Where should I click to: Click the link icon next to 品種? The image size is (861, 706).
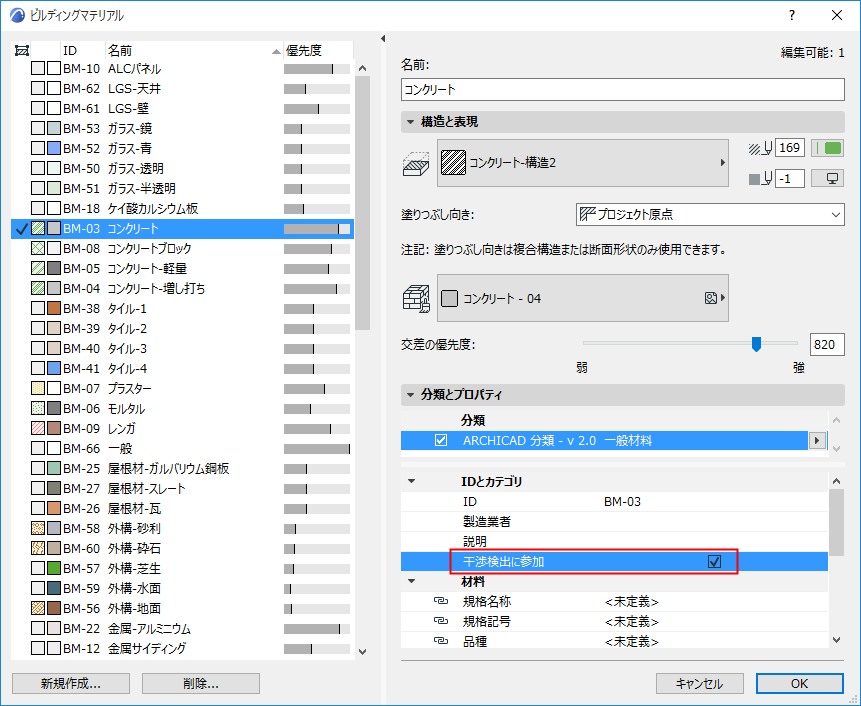coord(440,641)
